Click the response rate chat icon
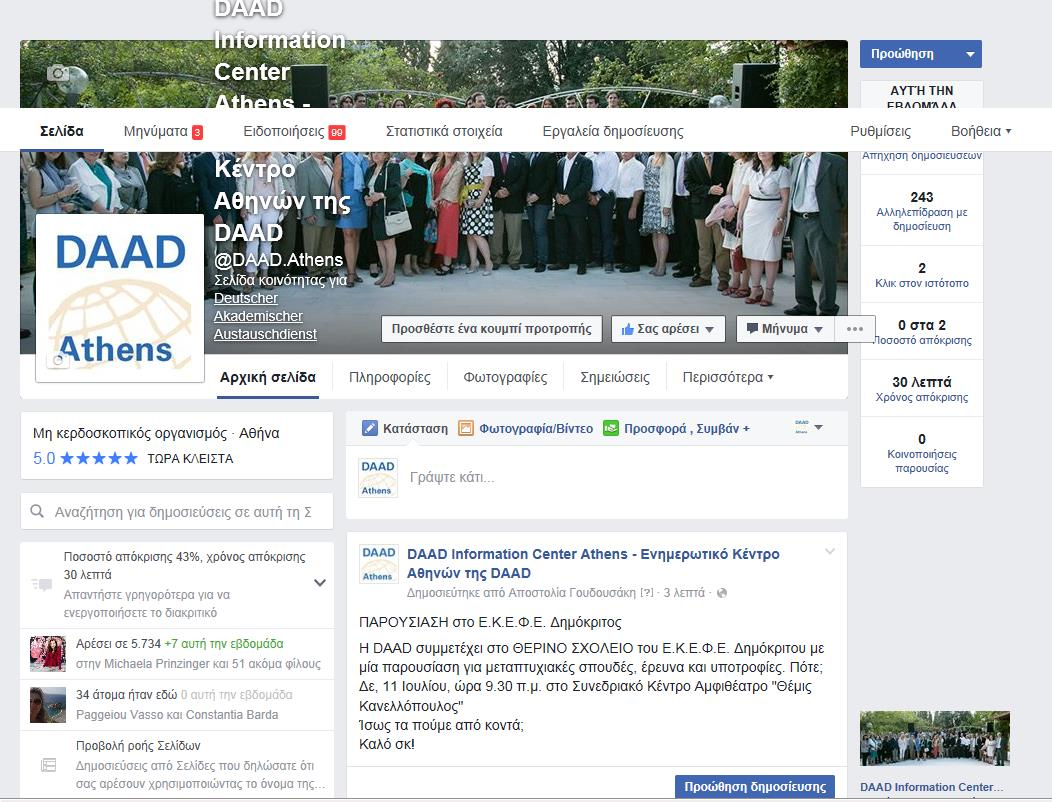This screenshot has height=802, width=1052. click(42, 585)
